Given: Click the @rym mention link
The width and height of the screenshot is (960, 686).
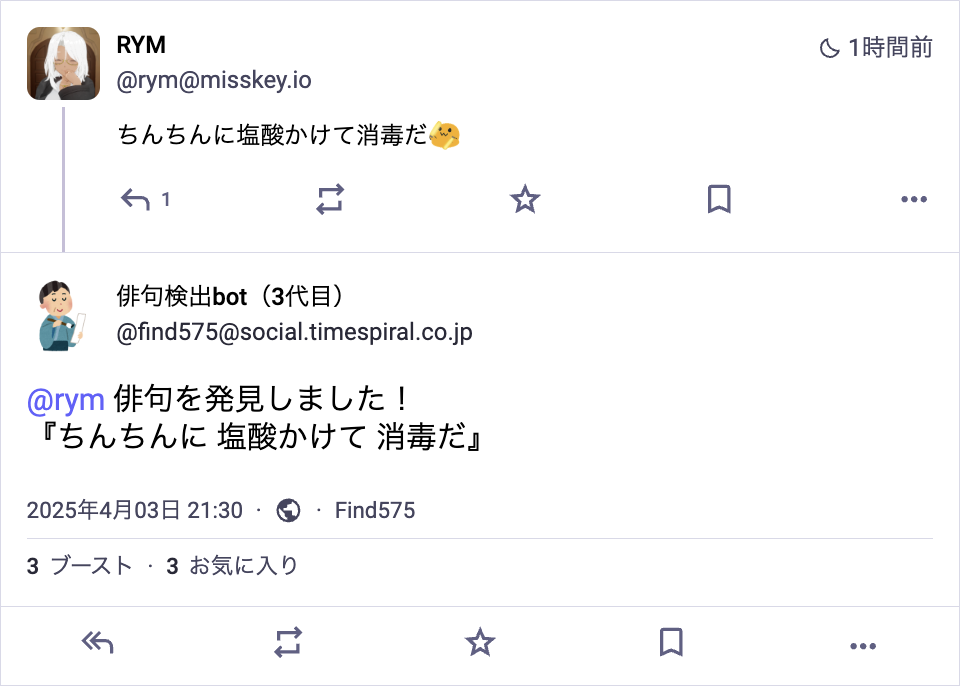Looking at the screenshot, I should pos(66,400).
